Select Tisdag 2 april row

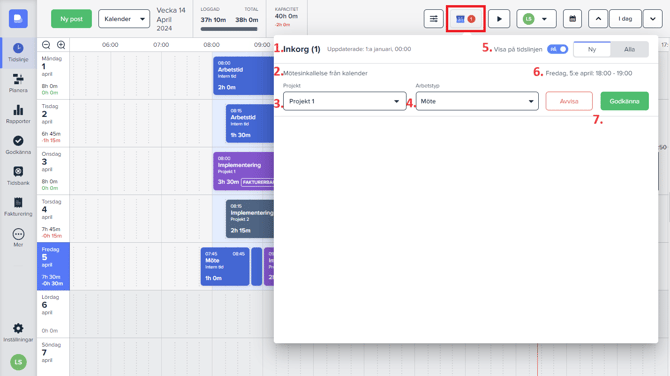coord(53,123)
